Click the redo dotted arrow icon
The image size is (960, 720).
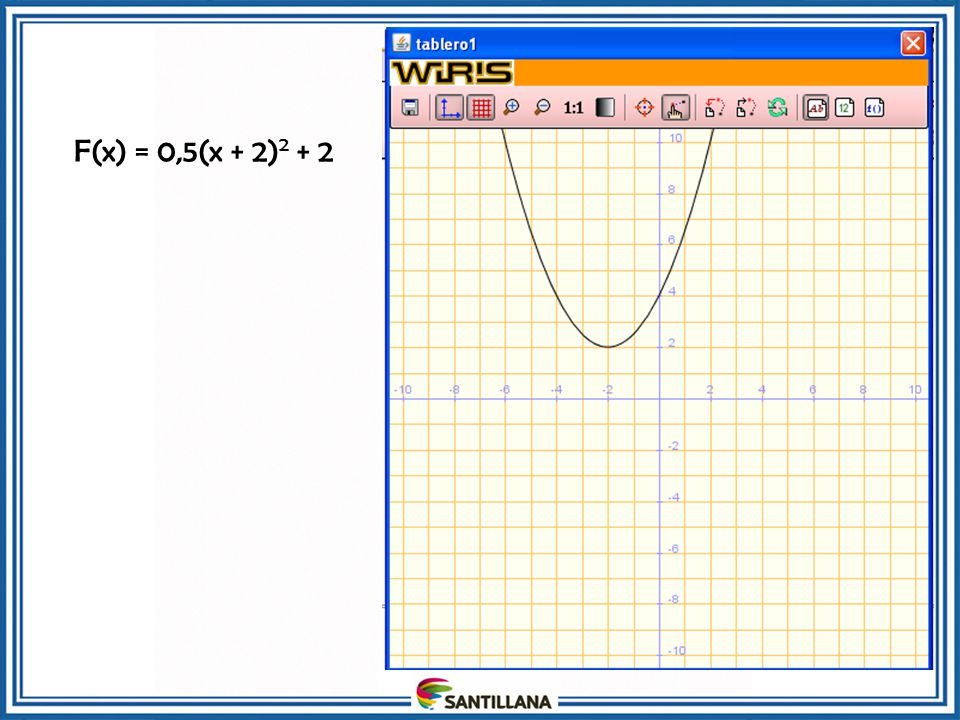[x=746, y=108]
